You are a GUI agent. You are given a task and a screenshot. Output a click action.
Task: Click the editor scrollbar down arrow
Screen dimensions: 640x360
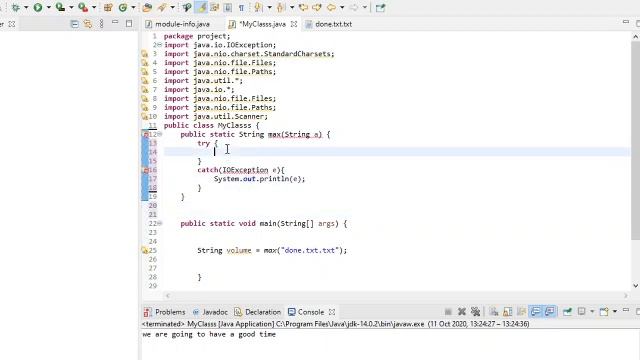[636, 286]
